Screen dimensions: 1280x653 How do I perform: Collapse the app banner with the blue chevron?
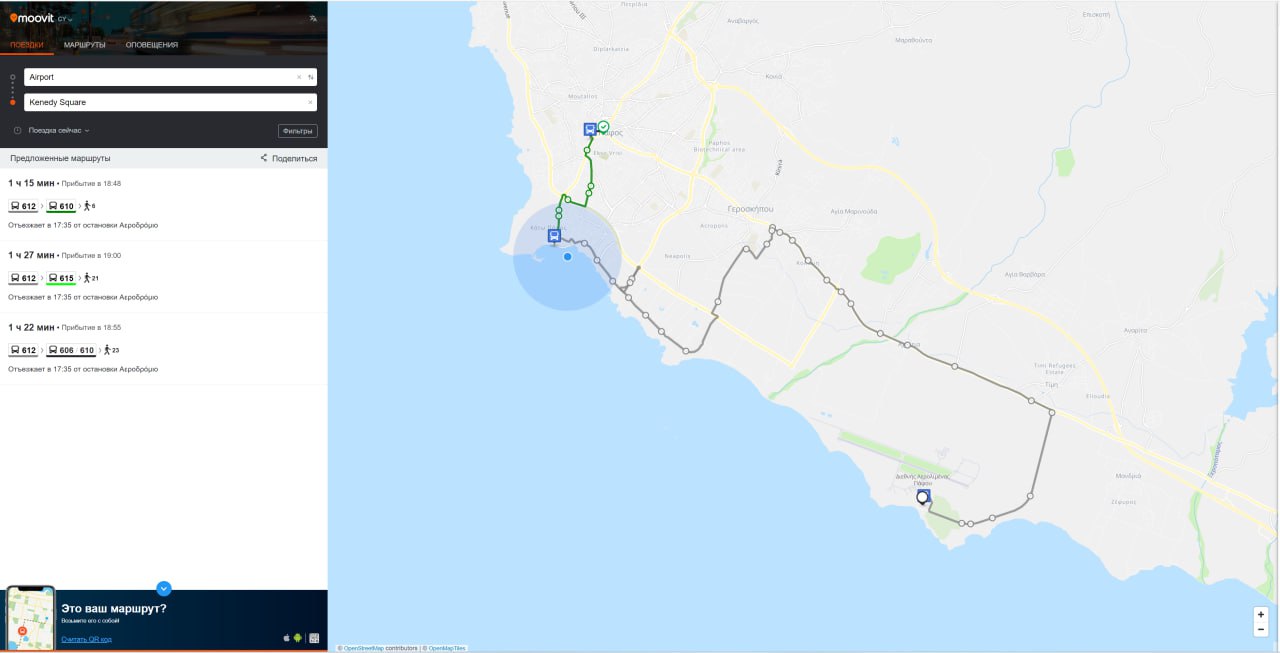coord(164,589)
